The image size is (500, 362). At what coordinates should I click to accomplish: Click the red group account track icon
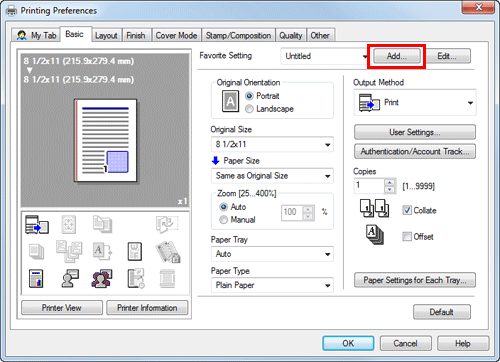102,279
